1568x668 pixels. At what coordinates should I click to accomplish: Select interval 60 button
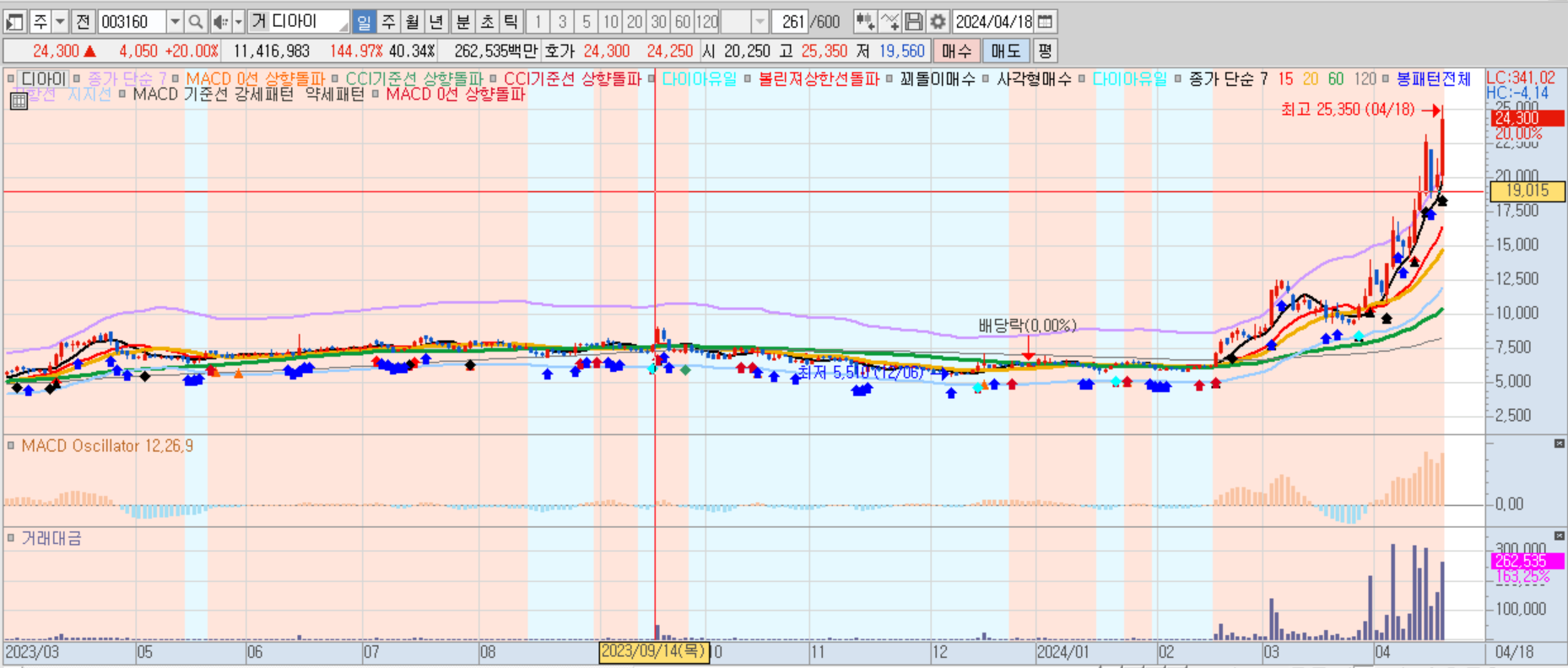point(683,22)
